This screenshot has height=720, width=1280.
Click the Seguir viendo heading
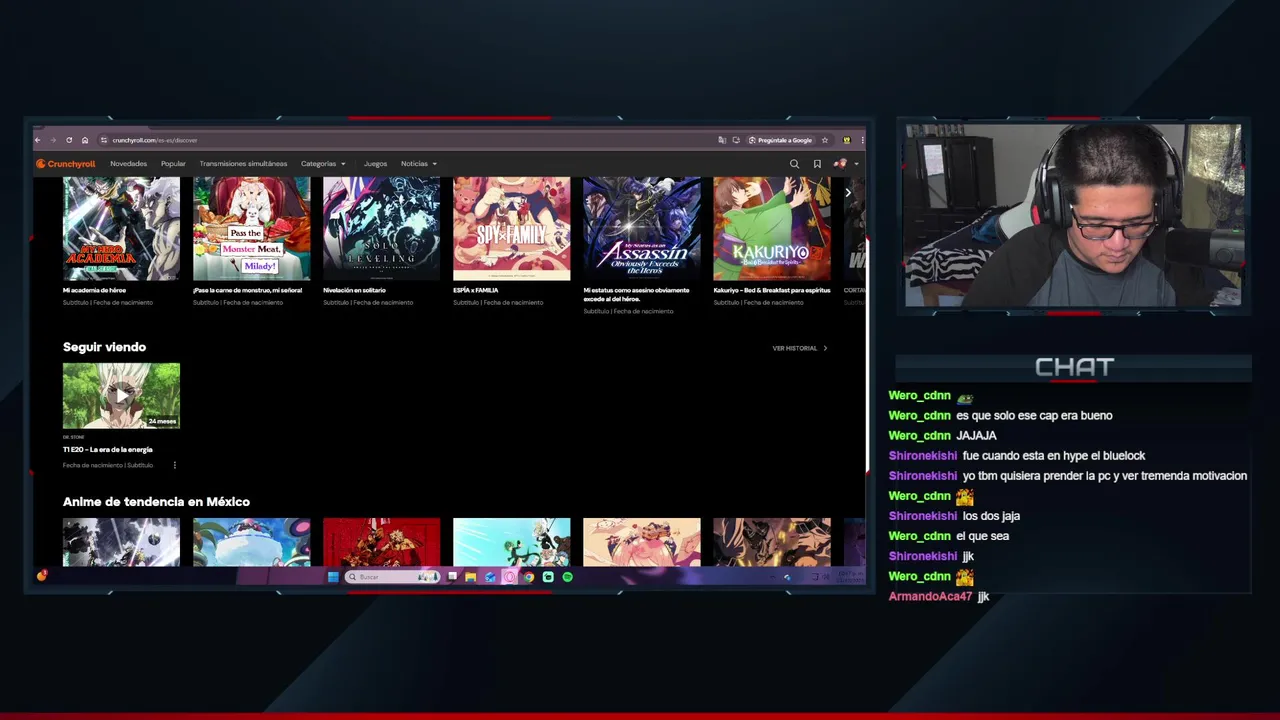(x=104, y=347)
